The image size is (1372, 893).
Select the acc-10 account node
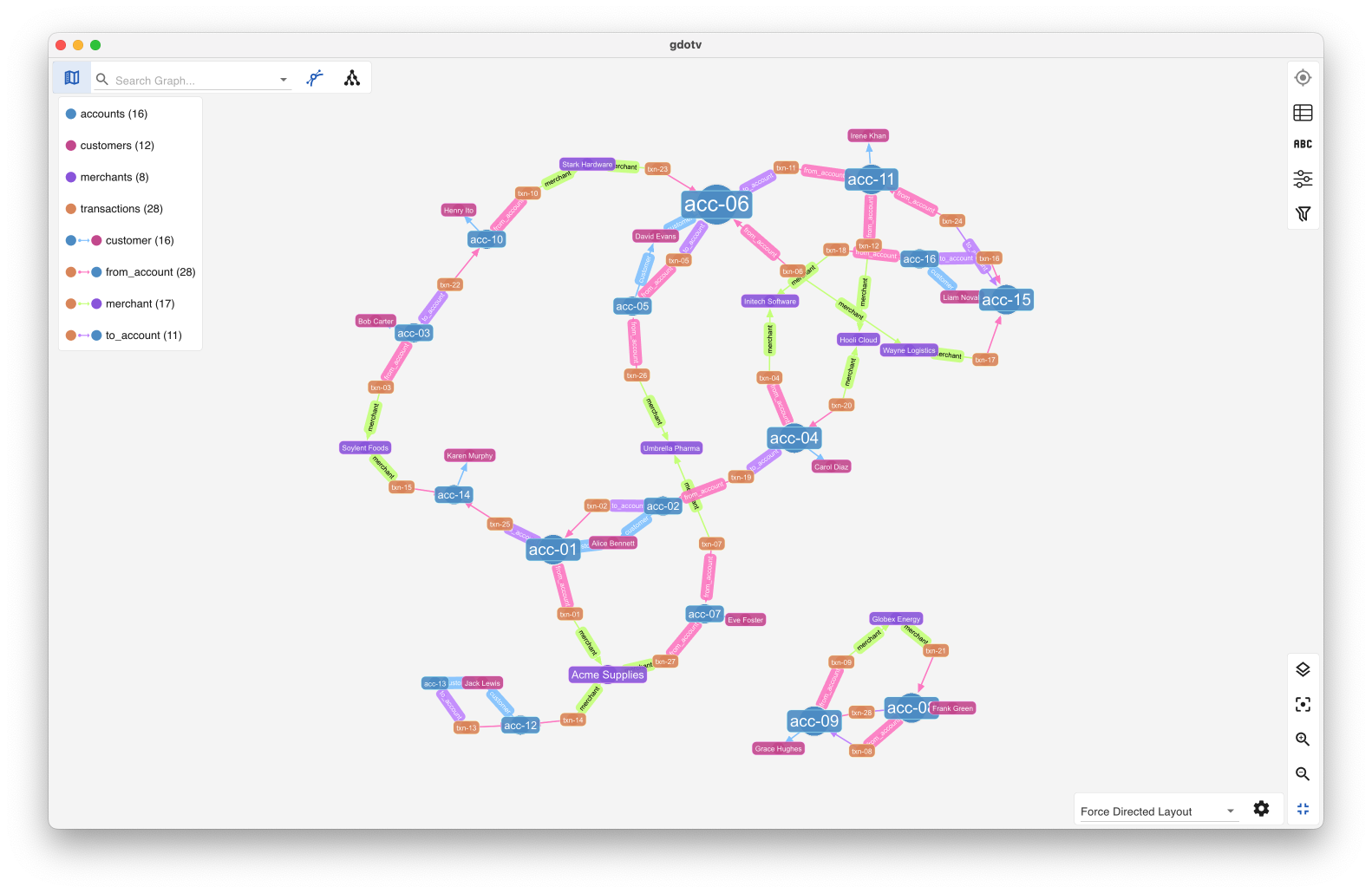(487, 239)
